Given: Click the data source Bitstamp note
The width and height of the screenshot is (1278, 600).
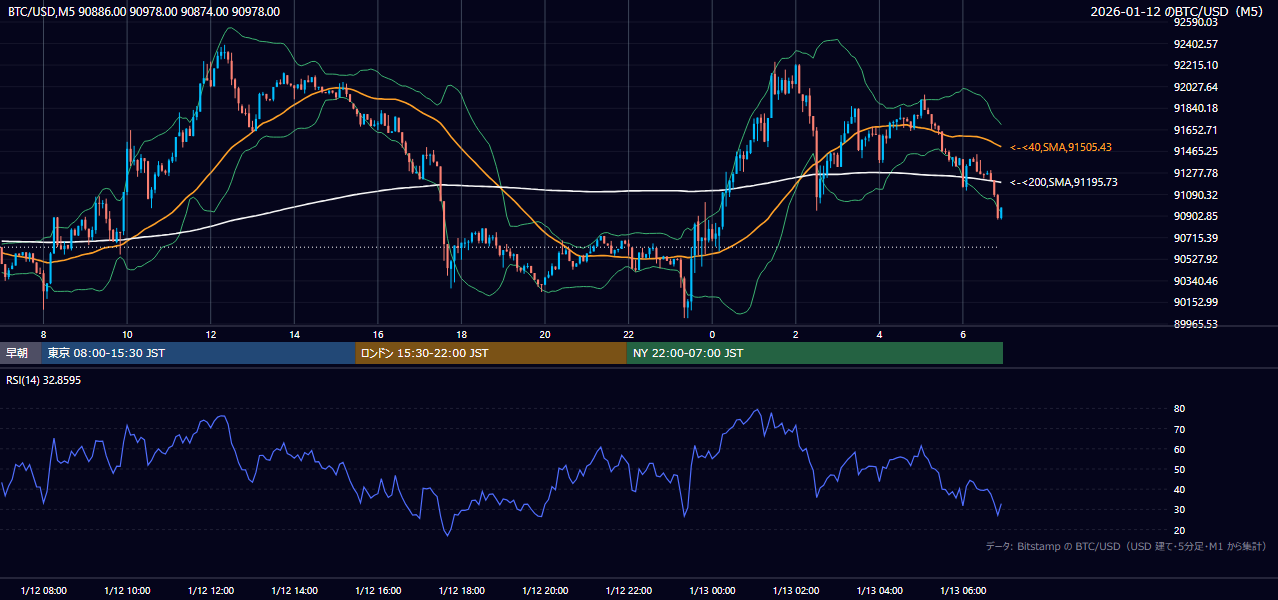Looking at the screenshot, I should click(1126, 546).
